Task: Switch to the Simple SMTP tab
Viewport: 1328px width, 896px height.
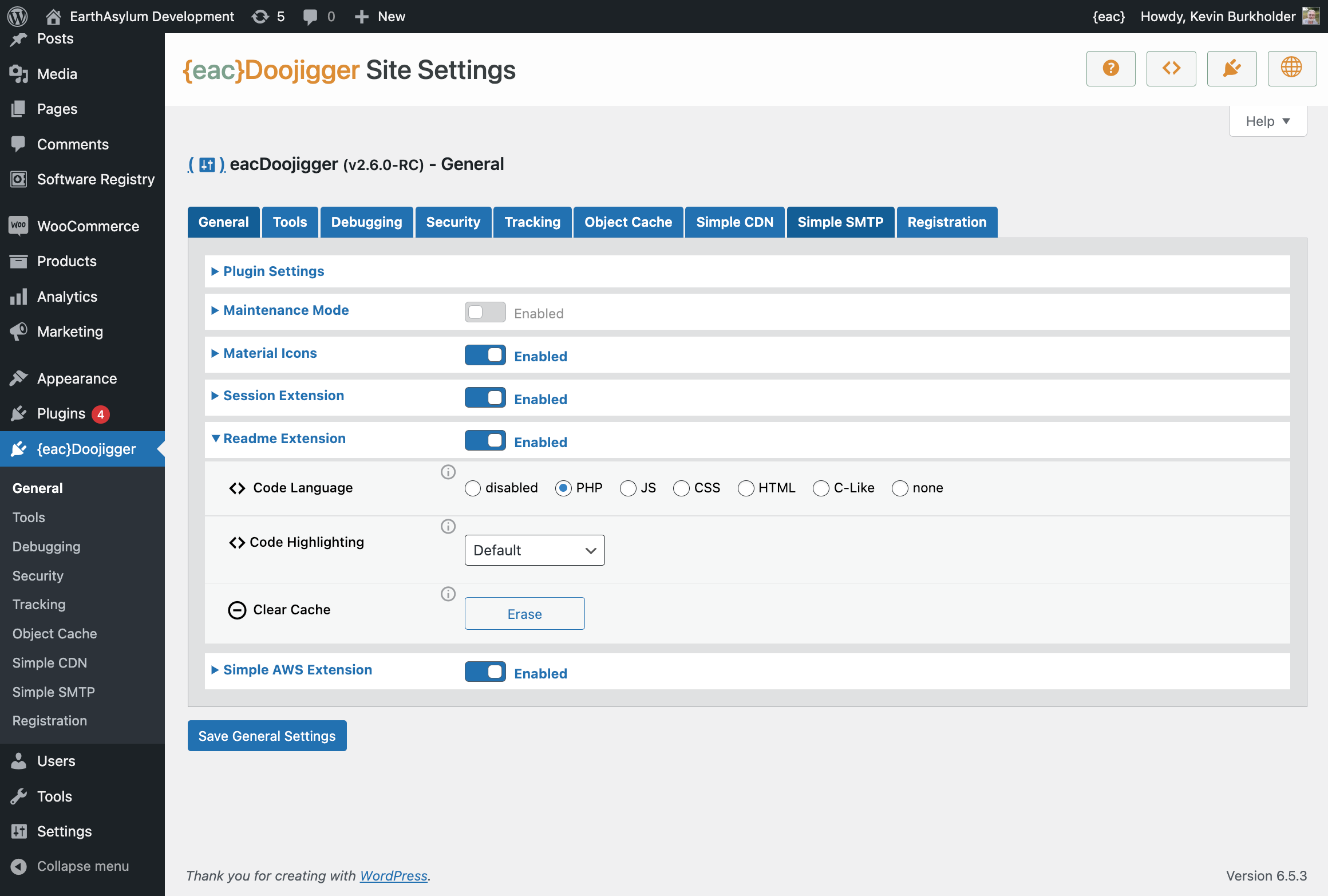Action: click(x=841, y=222)
